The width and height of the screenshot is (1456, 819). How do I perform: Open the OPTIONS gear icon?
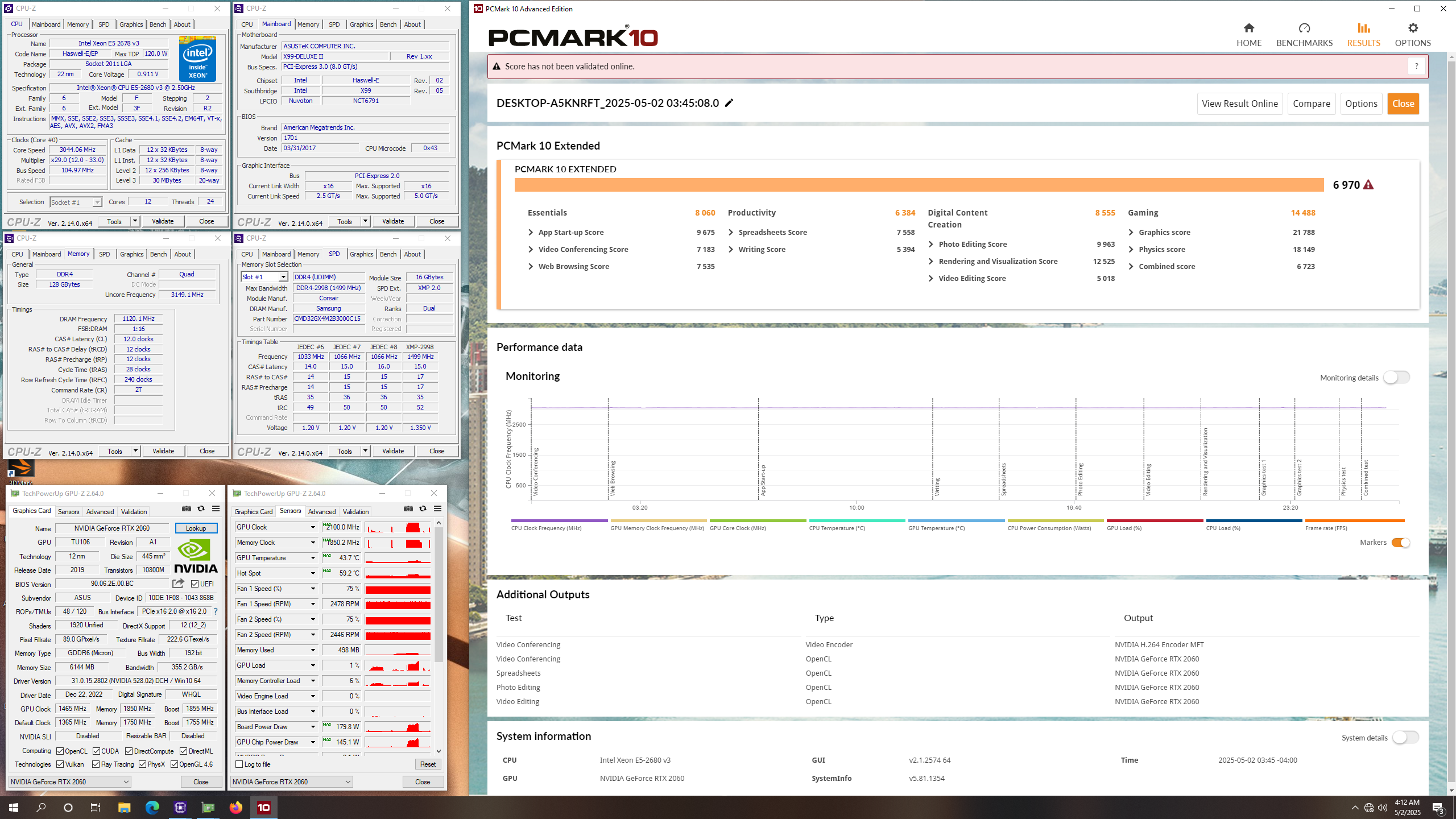[1413, 28]
